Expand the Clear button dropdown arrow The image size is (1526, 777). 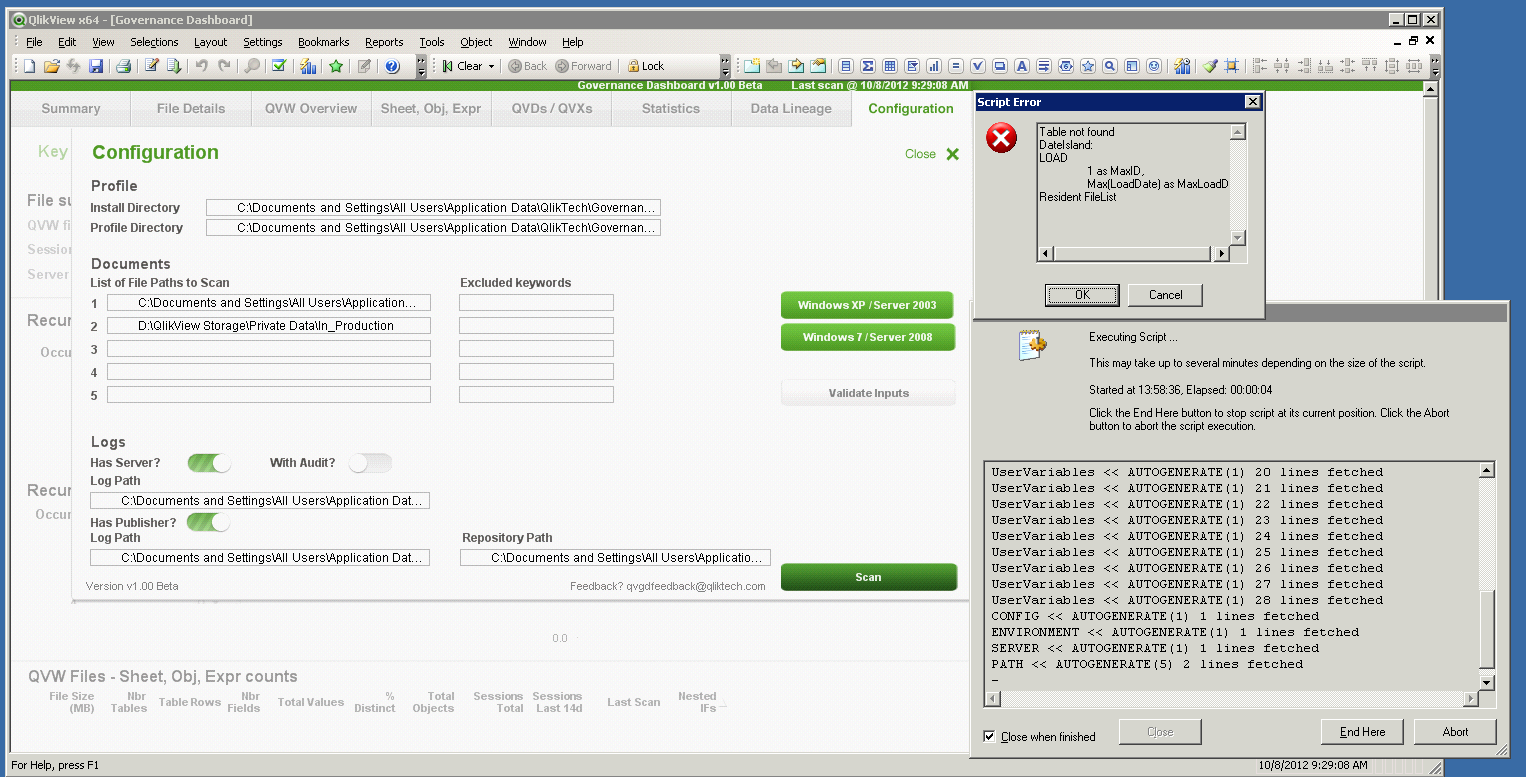point(491,66)
